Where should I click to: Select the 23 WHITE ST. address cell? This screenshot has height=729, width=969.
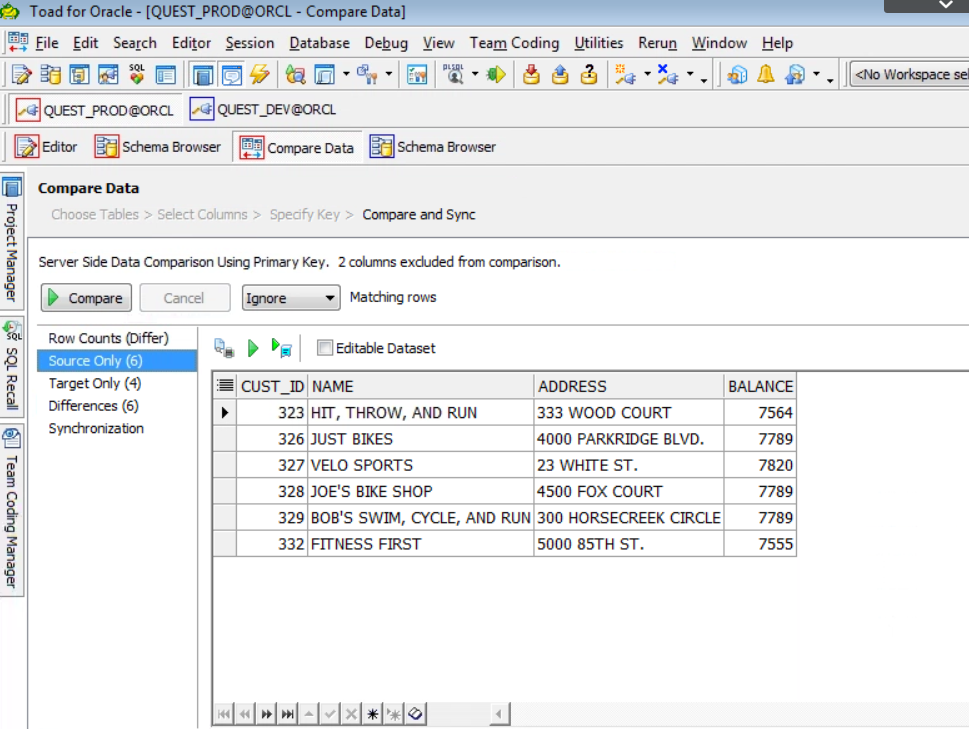[x=628, y=465]
